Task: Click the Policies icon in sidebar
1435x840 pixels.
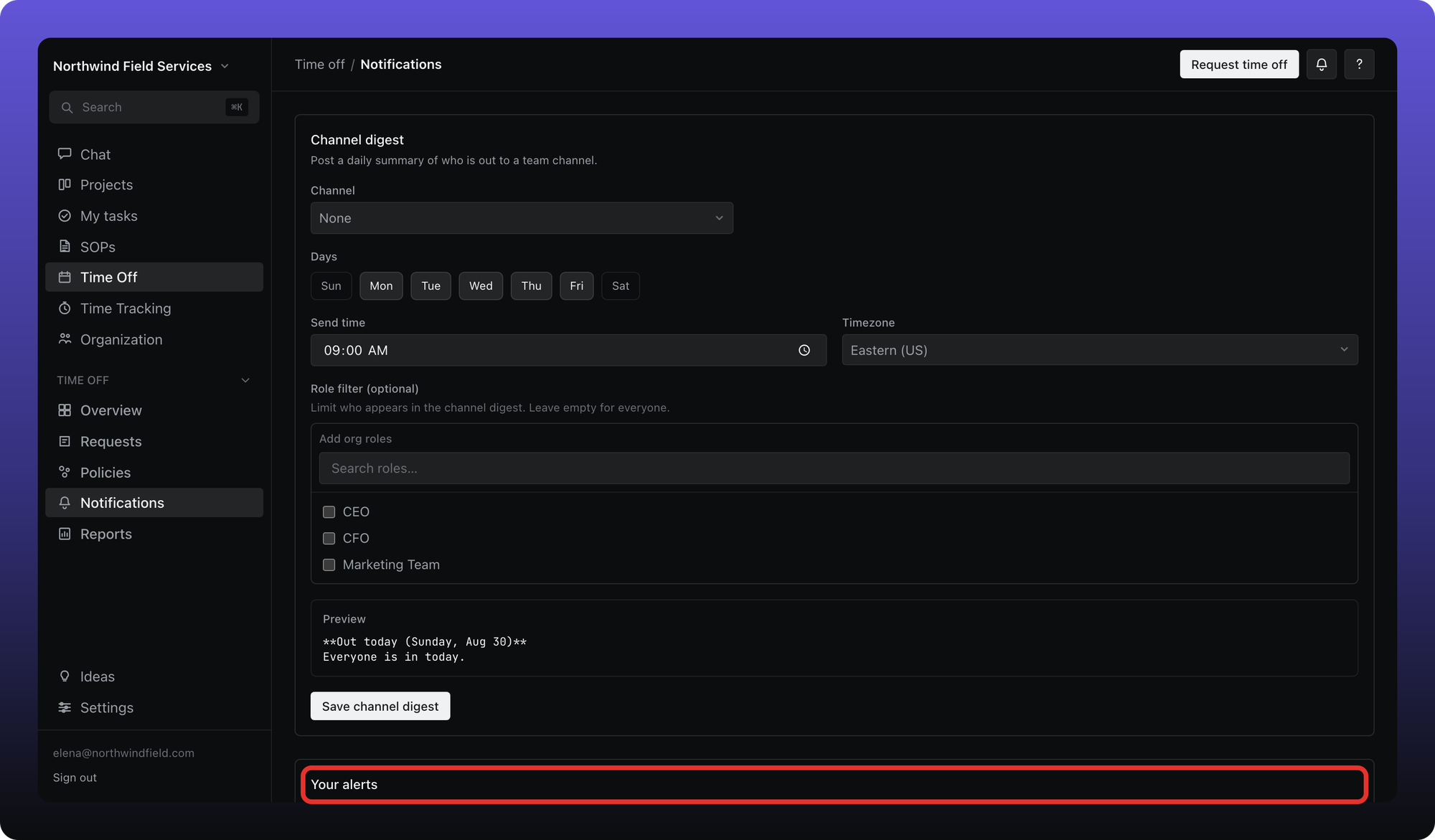Action: (65, 472)
